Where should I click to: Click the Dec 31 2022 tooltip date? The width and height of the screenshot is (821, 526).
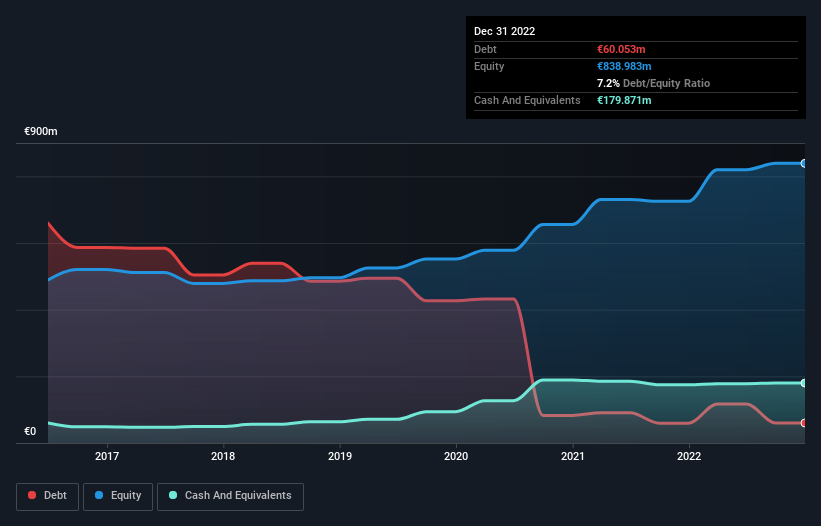[504, 31]
